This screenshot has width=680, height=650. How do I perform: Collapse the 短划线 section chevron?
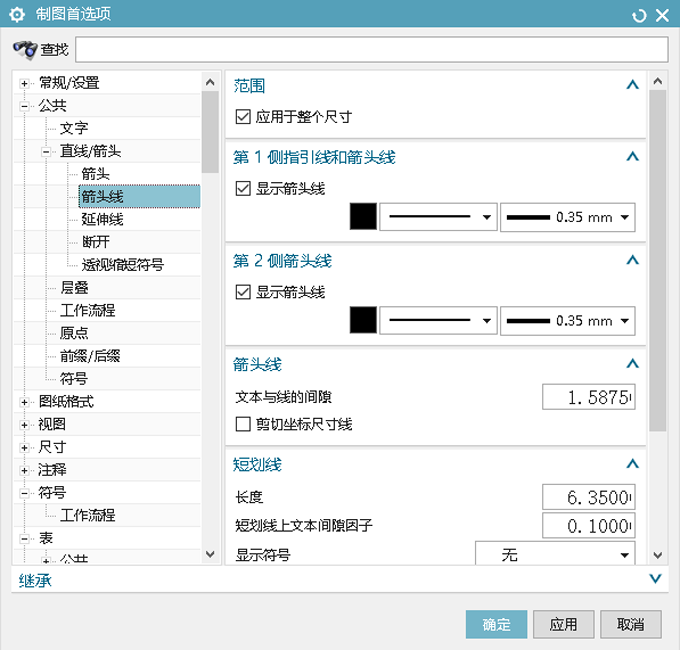(x=631, y=464)
